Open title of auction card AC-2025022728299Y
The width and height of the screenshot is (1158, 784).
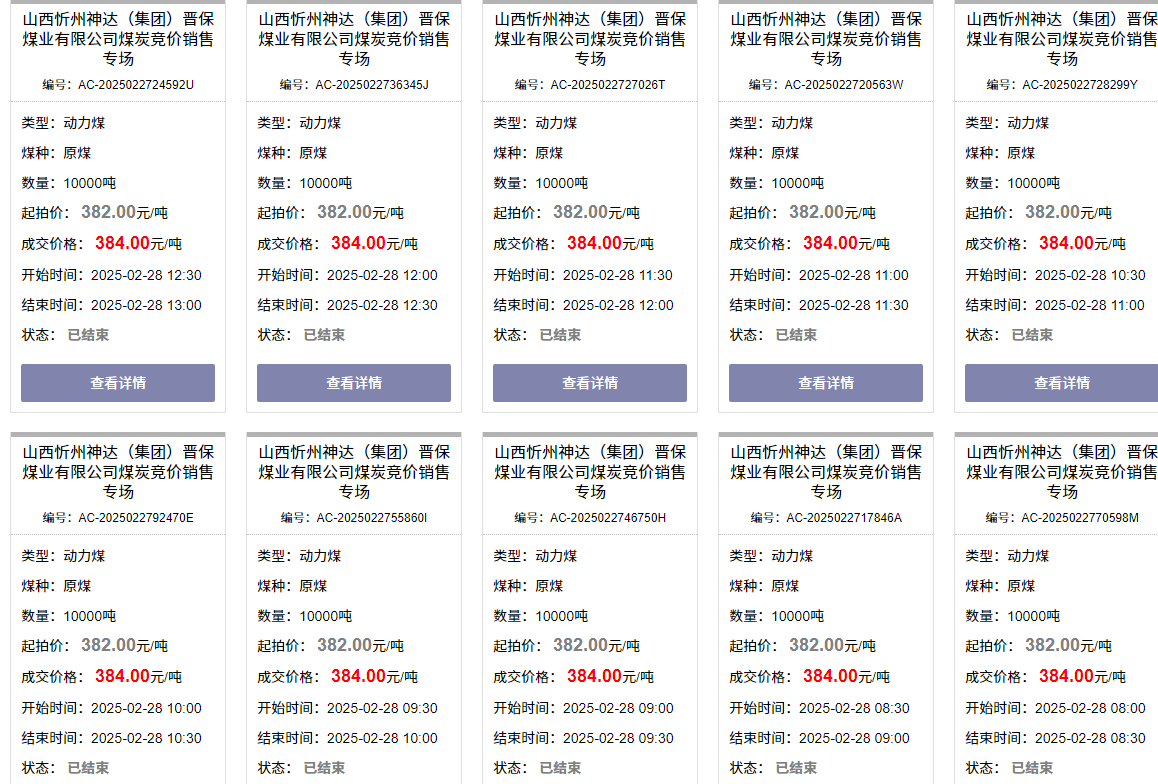pyautogui.click(x=1061, y=39)
